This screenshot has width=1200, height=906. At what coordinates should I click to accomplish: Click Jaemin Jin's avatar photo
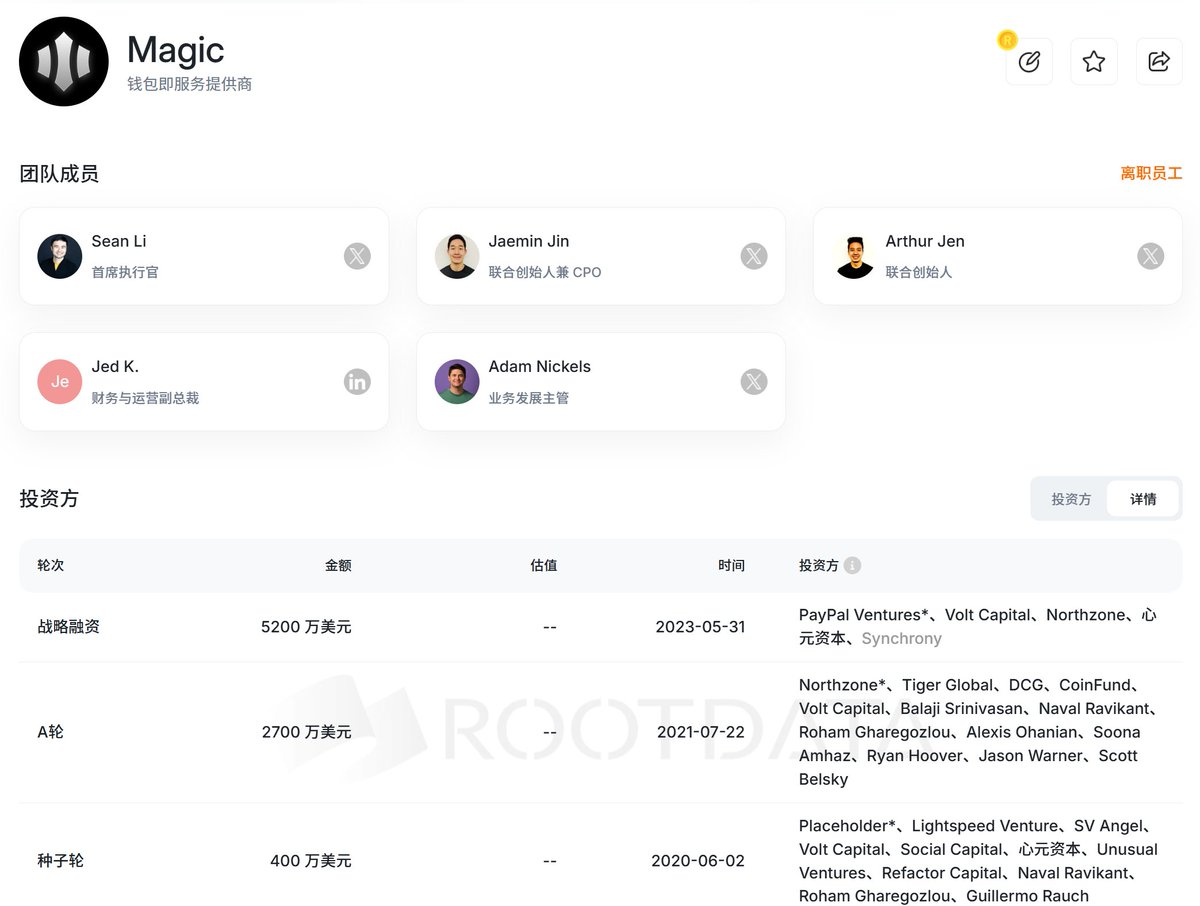pos(457,256)
